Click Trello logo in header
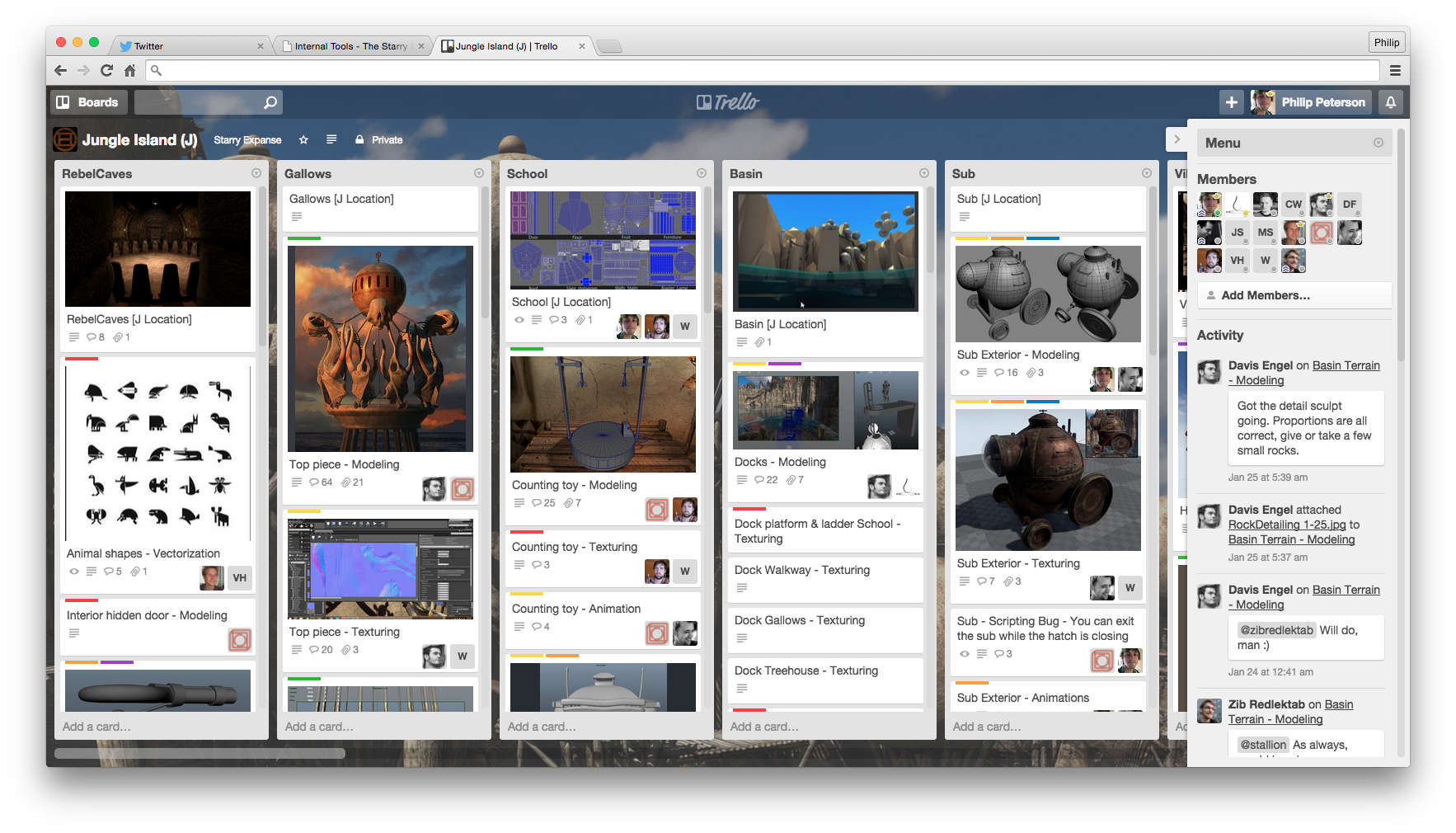 pyautogui.click(x=727, y=102)
